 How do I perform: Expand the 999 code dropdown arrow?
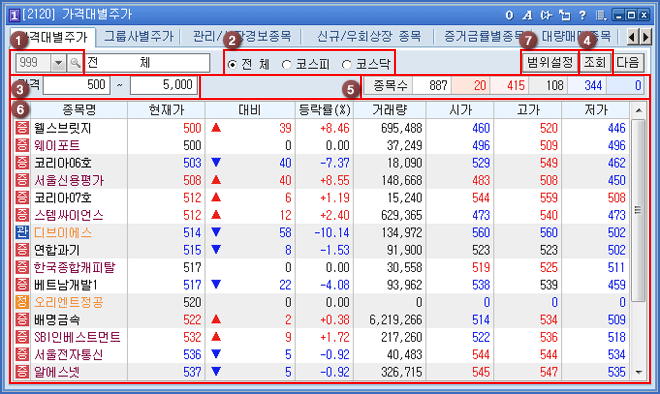(x=59, y=63)
